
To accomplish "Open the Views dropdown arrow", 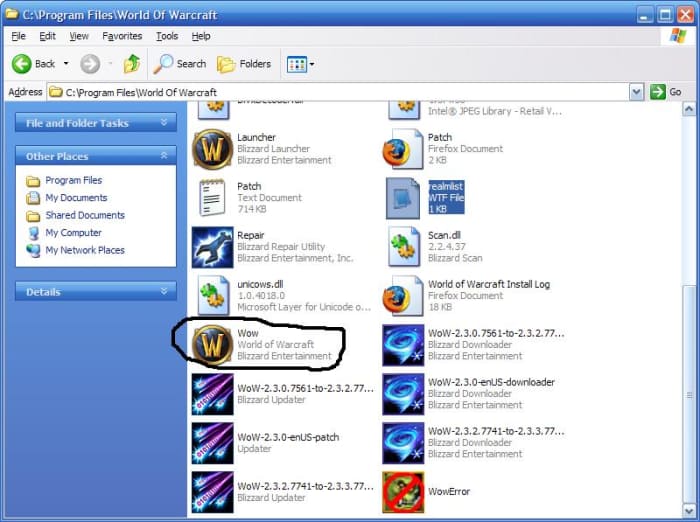I will (x=312, y=64).
